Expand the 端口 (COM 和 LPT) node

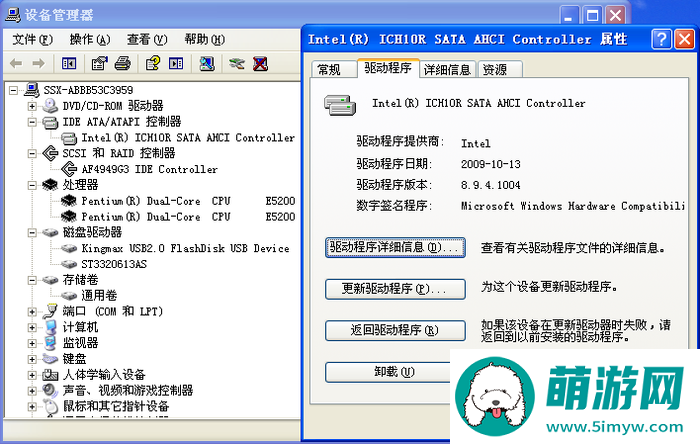point(32,311)
